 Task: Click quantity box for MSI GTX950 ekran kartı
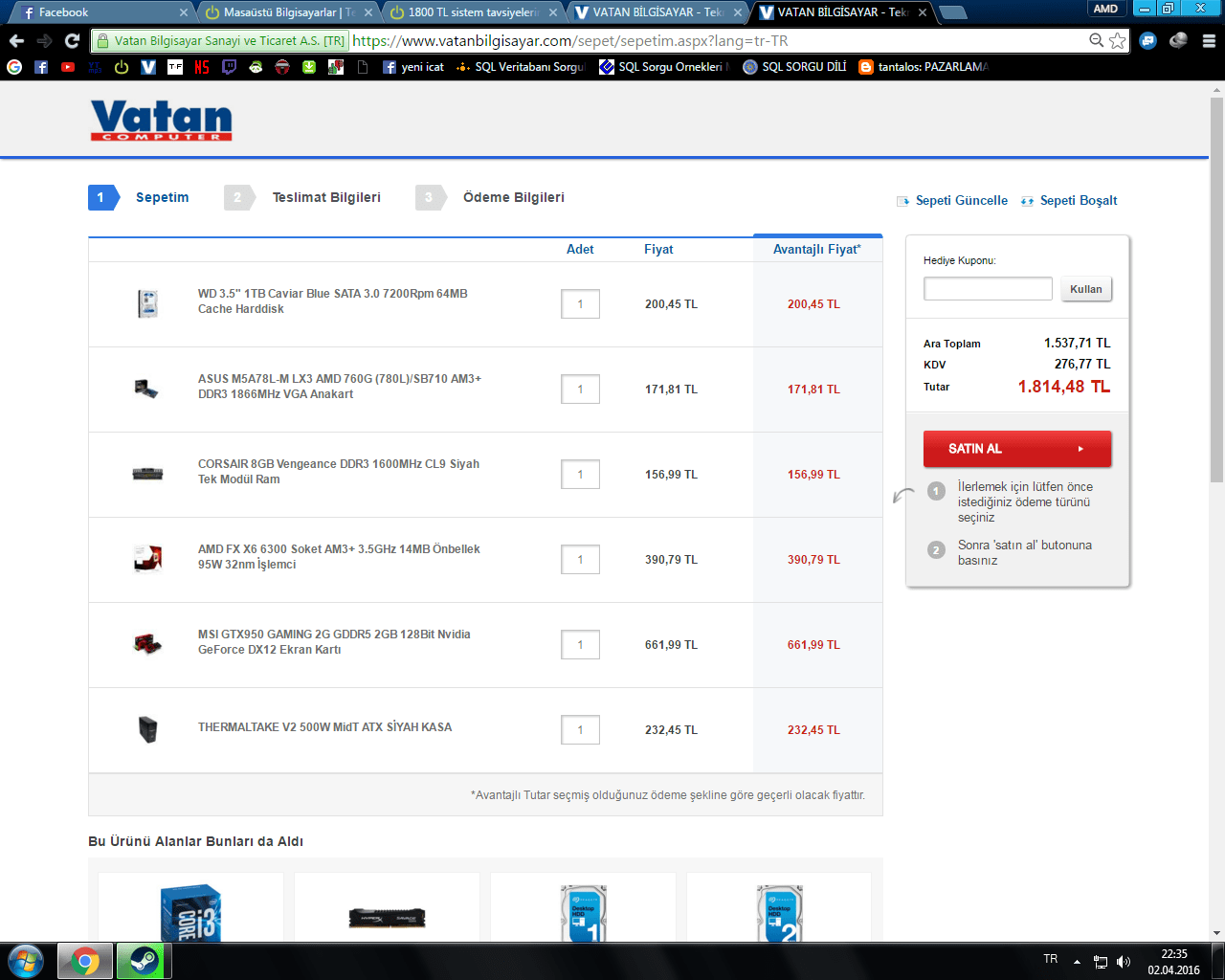click(580, 645)
